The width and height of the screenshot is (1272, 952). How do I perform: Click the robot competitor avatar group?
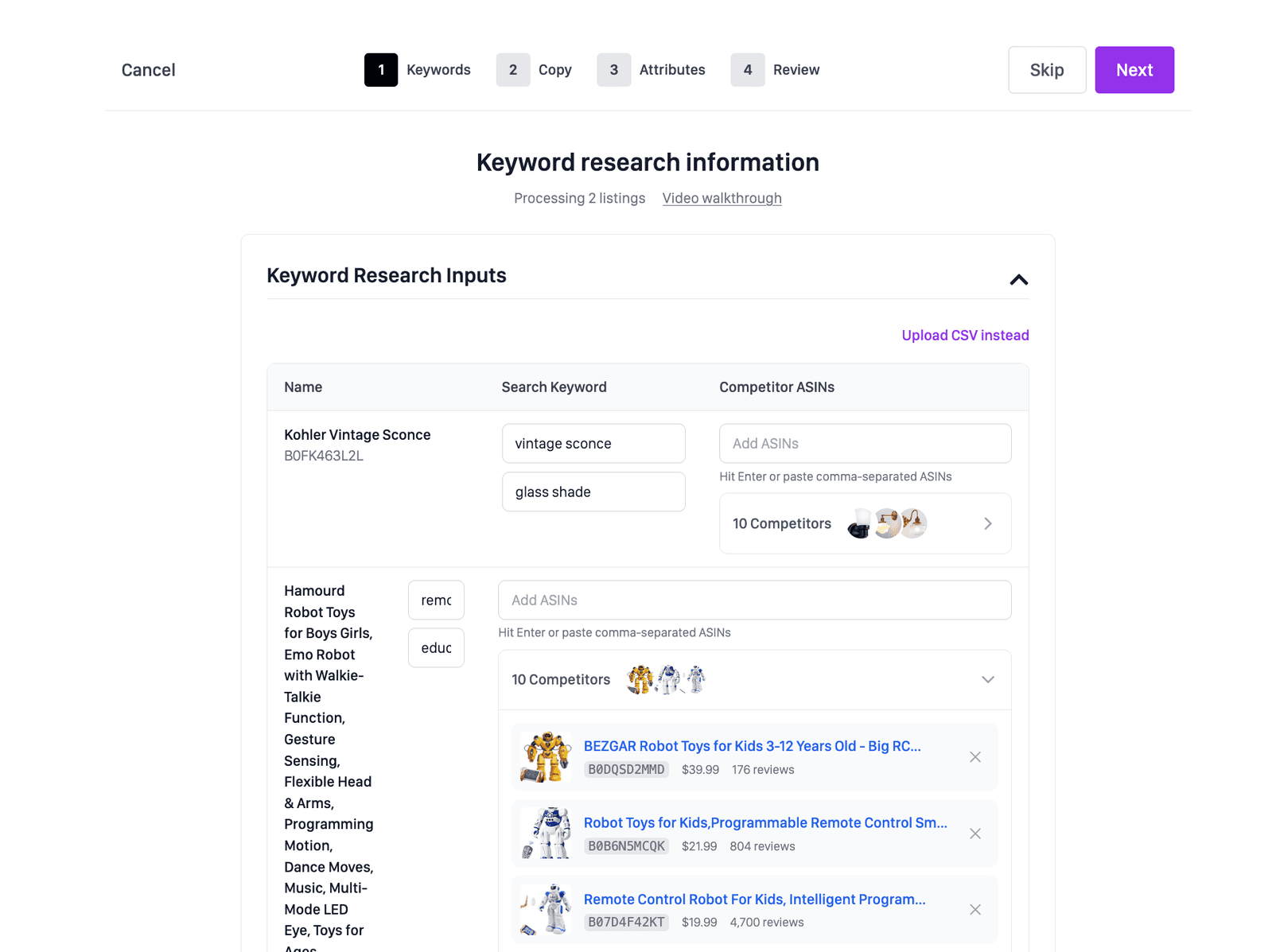click(x=666, y=679)
